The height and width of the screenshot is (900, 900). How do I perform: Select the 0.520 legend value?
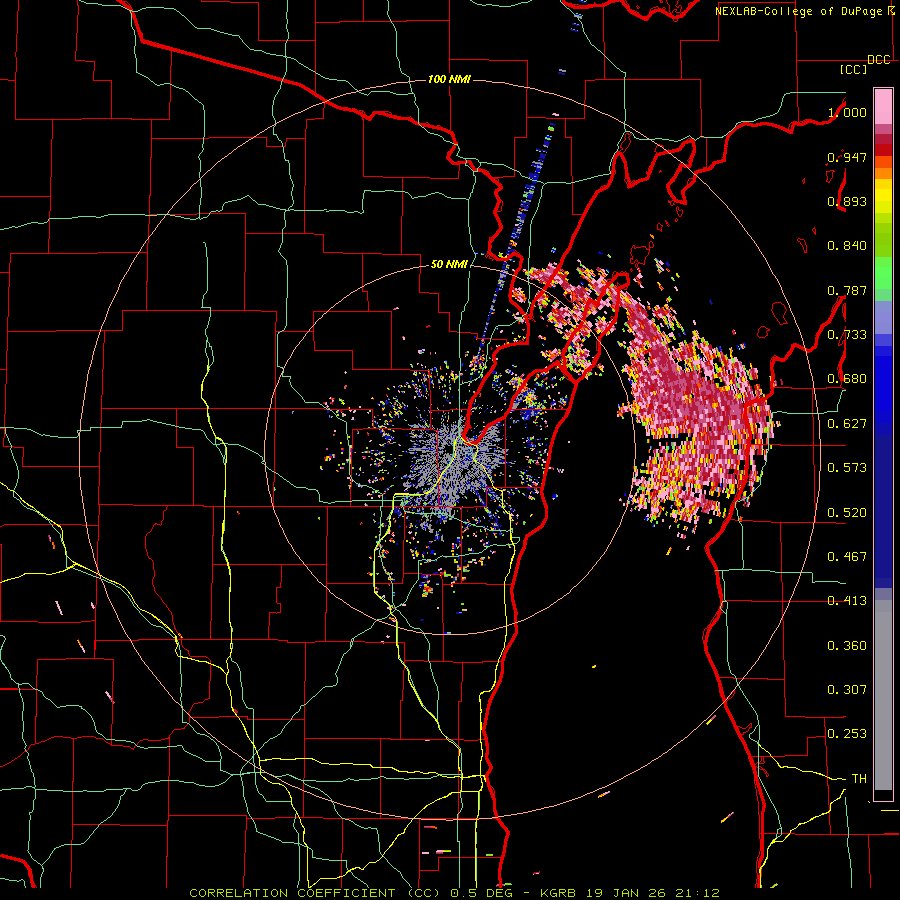(x=847, y=513)
